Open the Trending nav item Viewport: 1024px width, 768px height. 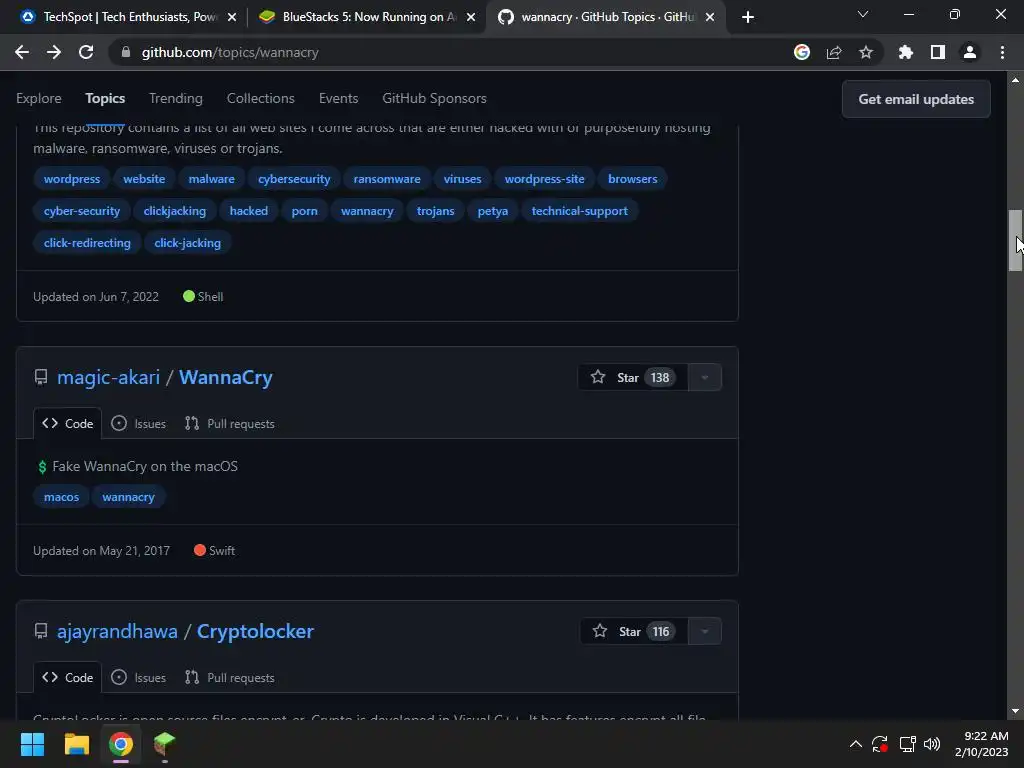(176, 98)
